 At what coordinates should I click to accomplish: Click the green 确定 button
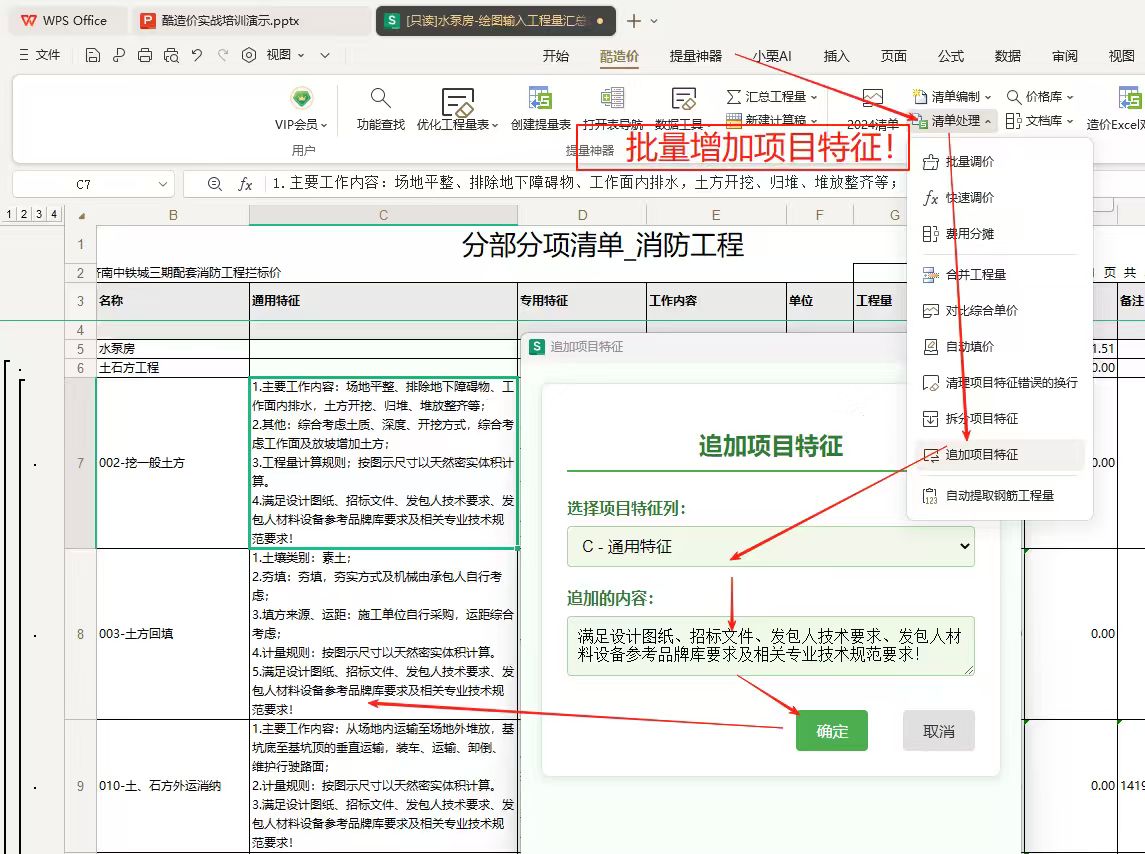point(831,731)
